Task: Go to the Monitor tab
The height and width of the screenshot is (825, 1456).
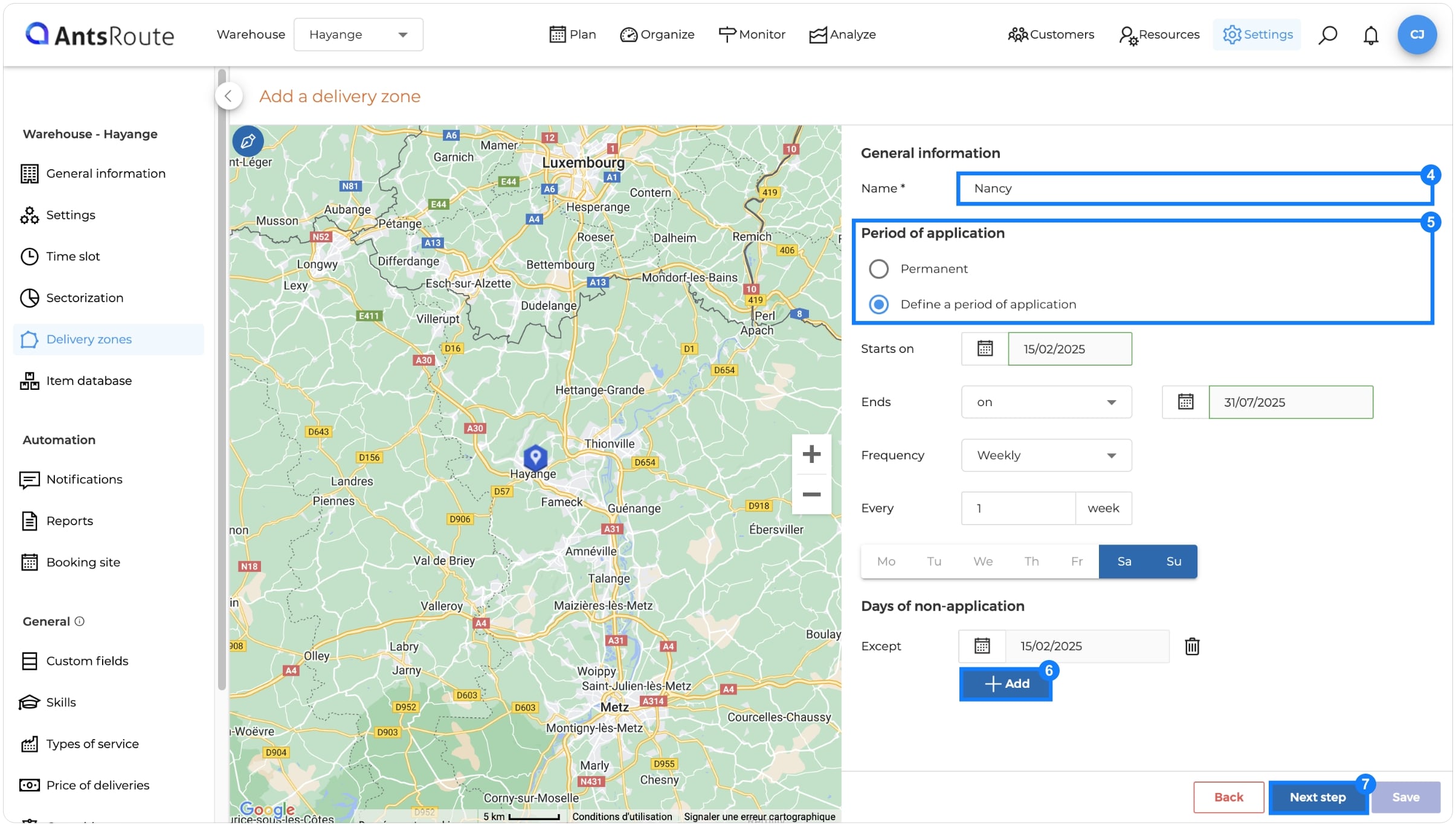Action: click(x=752, y=34)
